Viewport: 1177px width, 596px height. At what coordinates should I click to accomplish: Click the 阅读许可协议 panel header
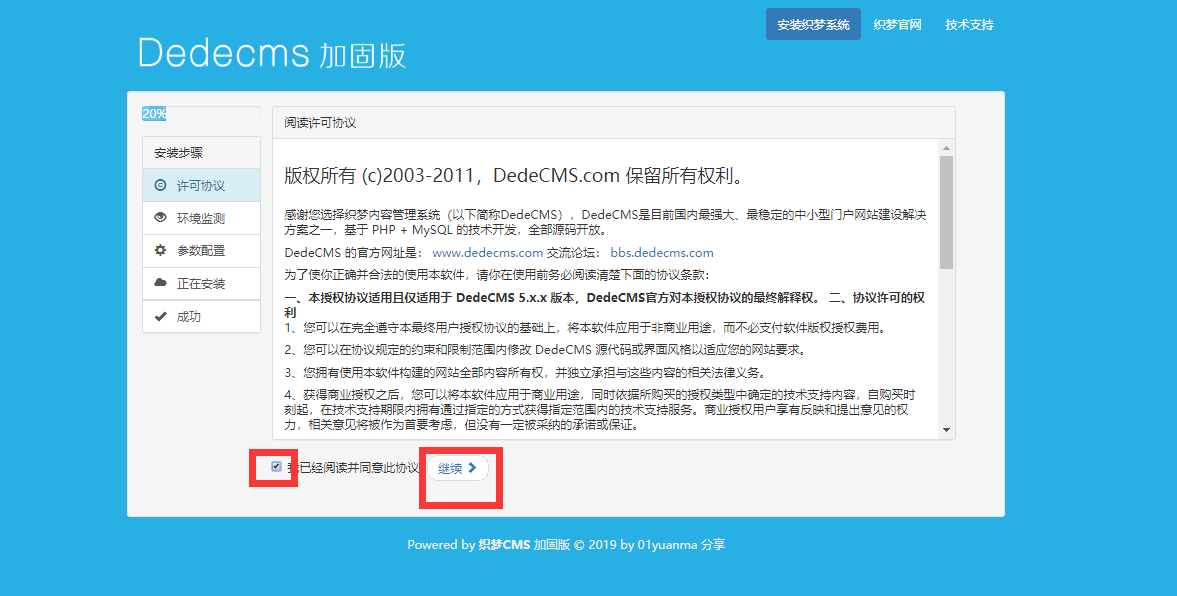tap(613, 123)
